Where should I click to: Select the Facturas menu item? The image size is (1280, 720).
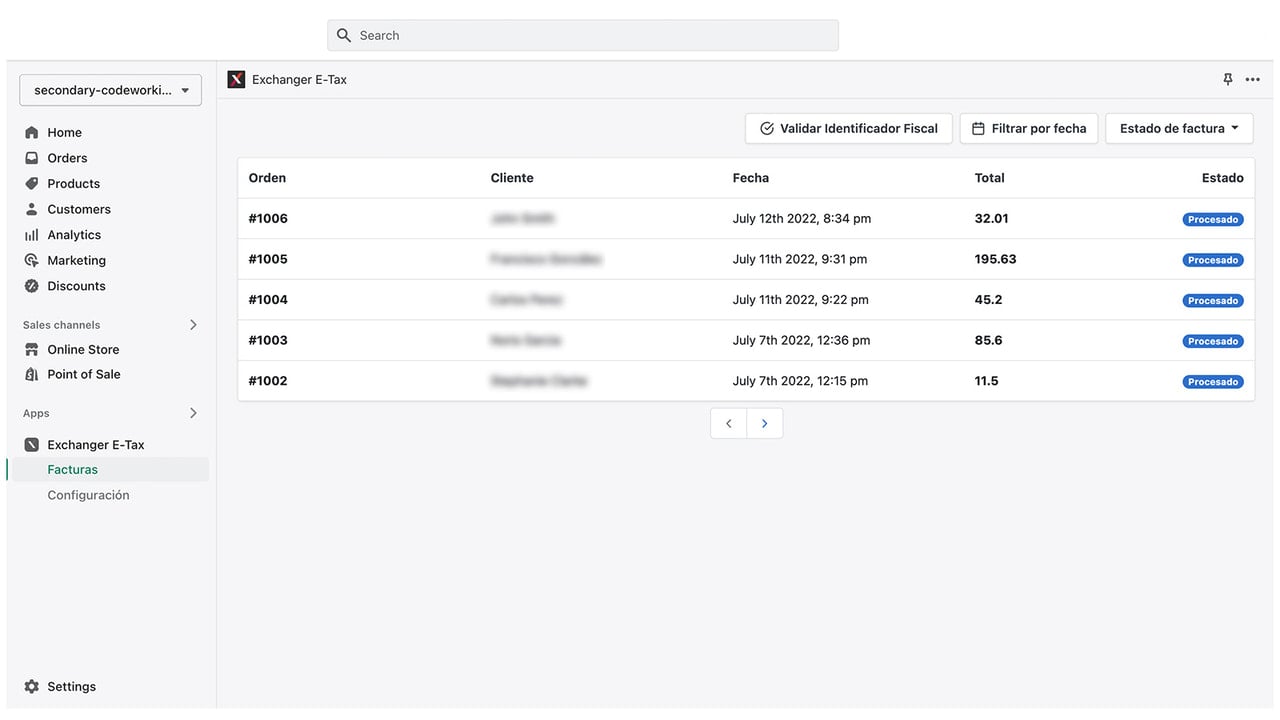click(x=108, y=469)
